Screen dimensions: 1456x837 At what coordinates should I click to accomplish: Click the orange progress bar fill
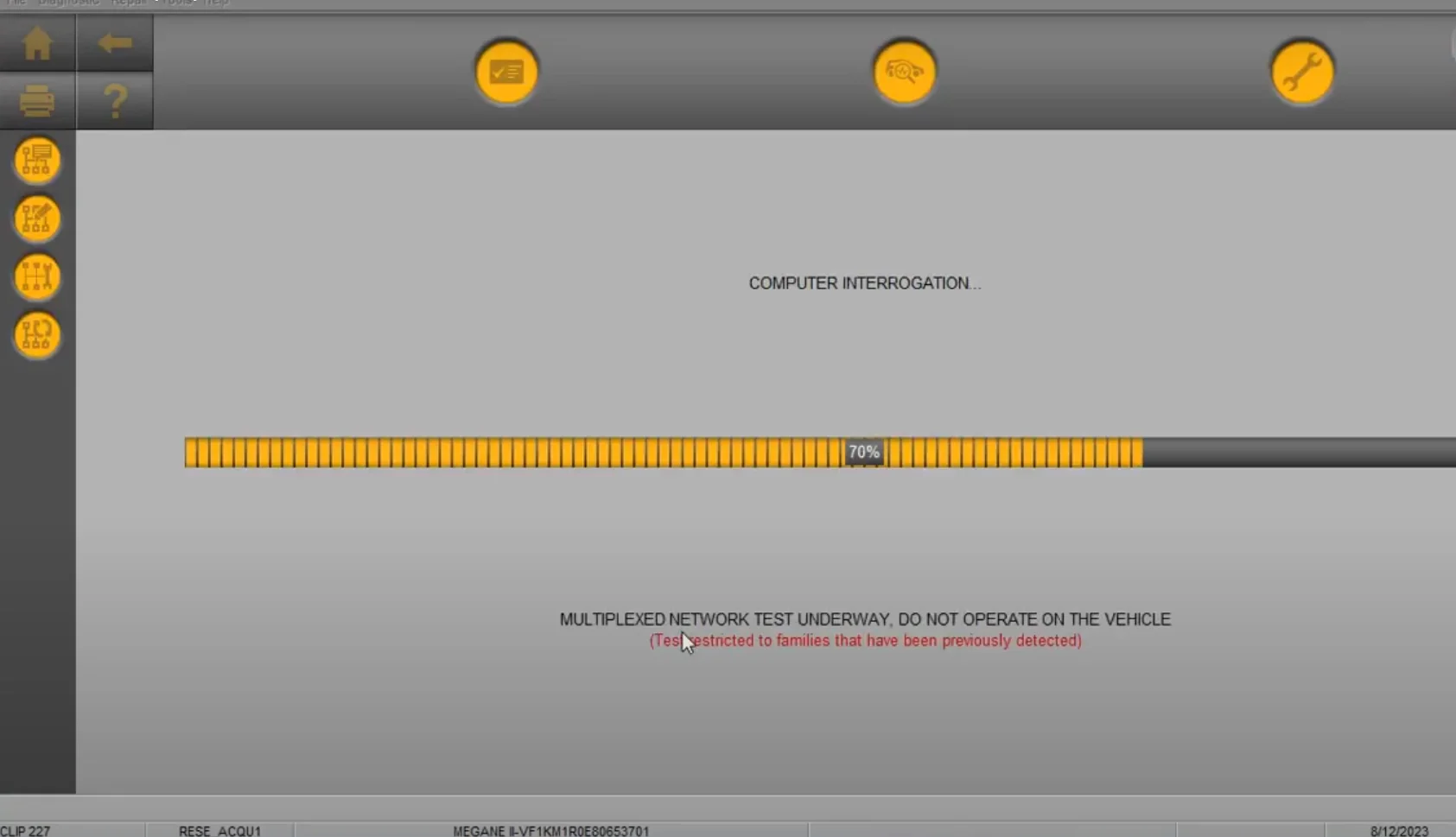(664, 453)
